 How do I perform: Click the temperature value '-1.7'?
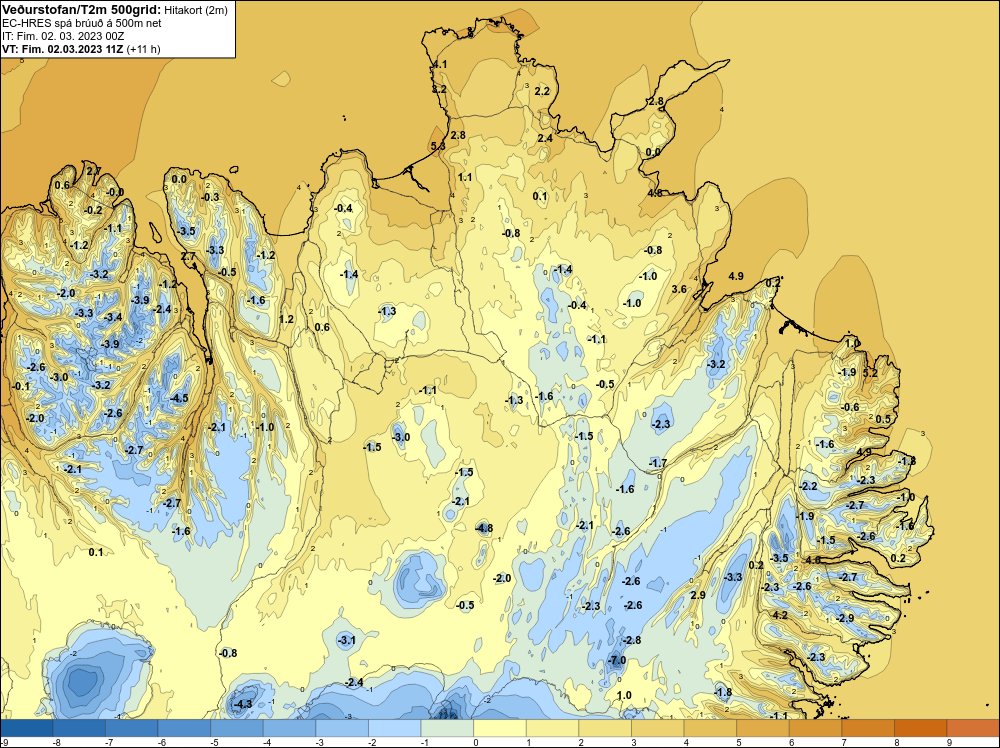coord(658,462)
